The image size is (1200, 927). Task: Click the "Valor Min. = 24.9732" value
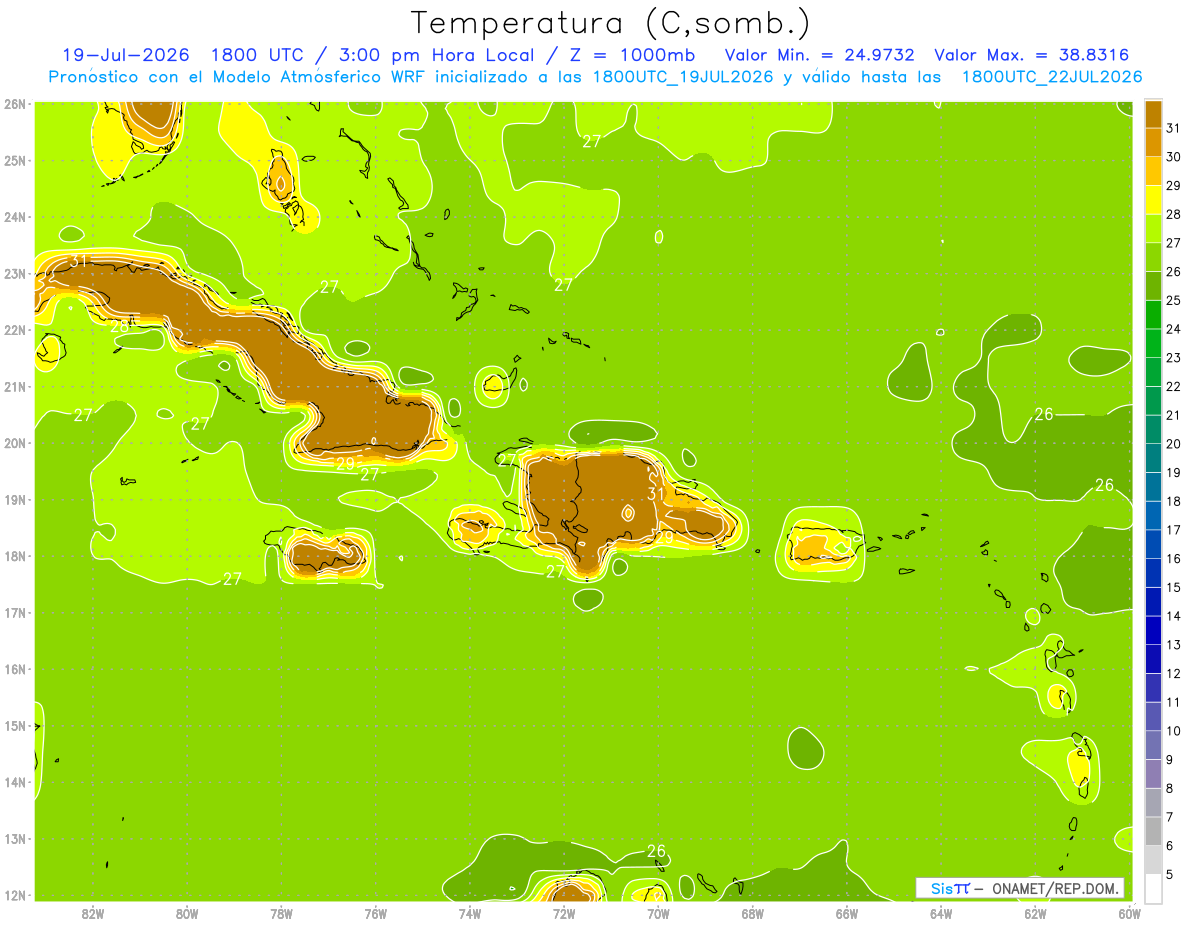820,55
